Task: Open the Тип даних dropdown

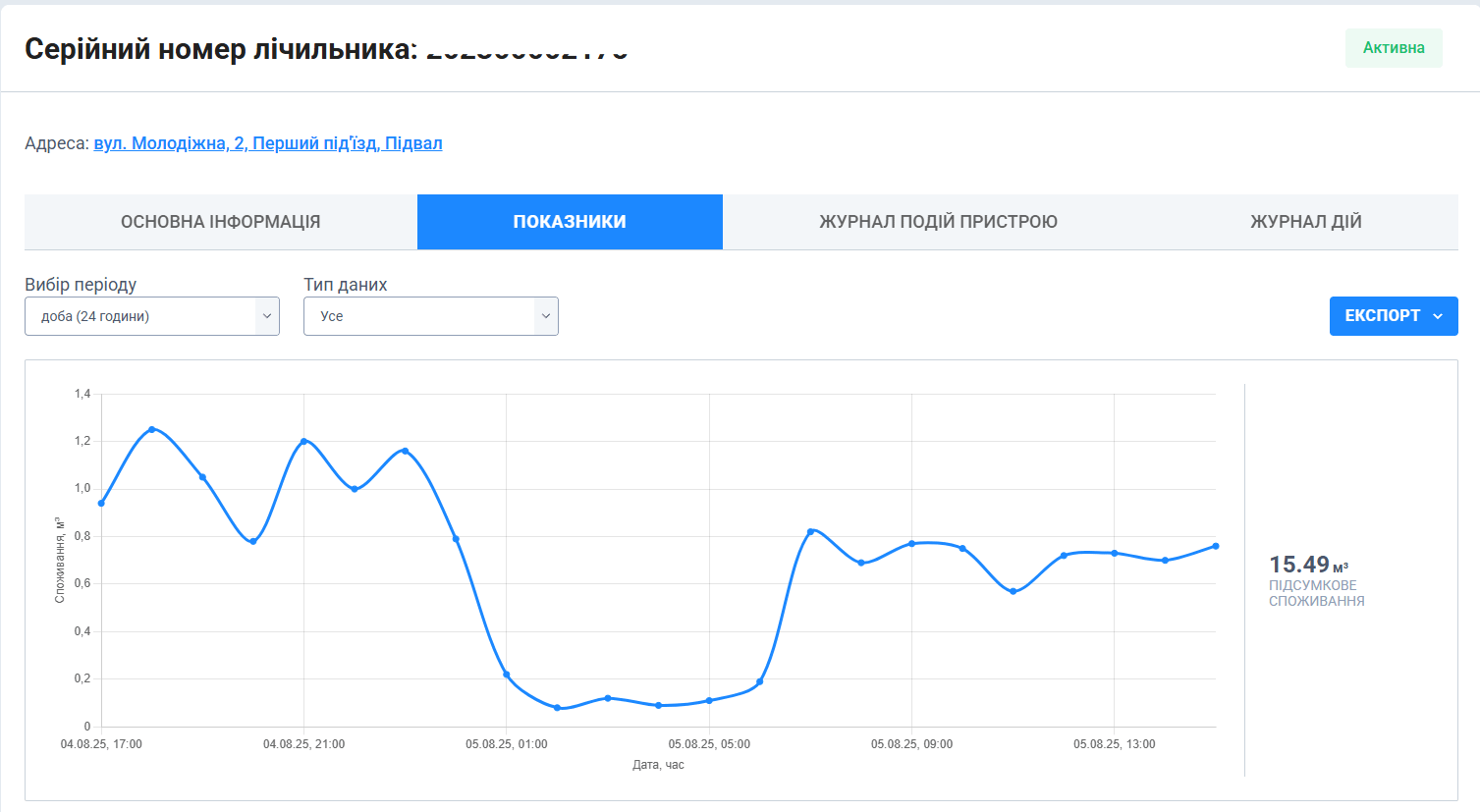Action: 430,316
